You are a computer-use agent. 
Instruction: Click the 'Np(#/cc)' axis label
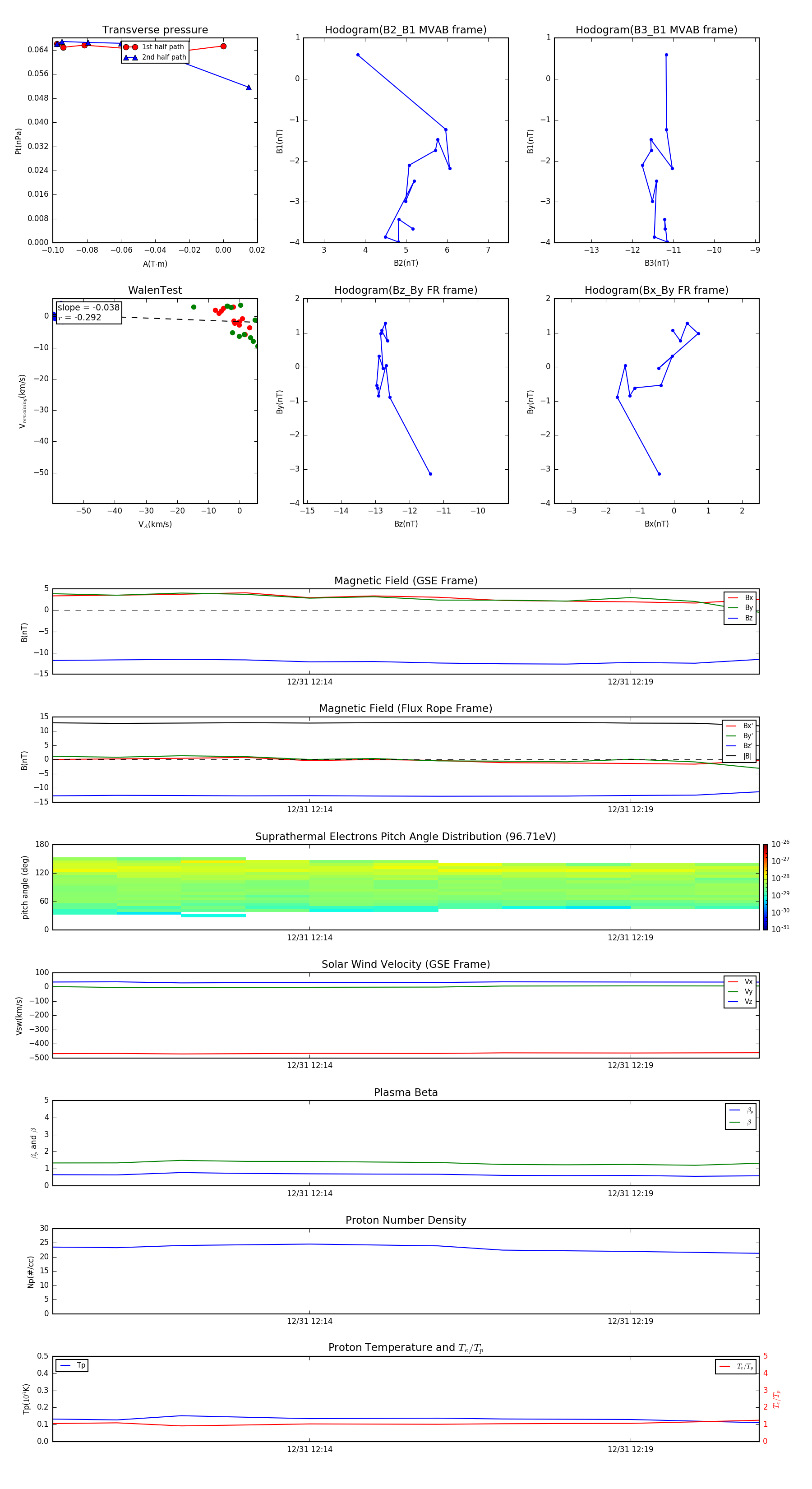pyautogui.click(x=31, y=1272)
